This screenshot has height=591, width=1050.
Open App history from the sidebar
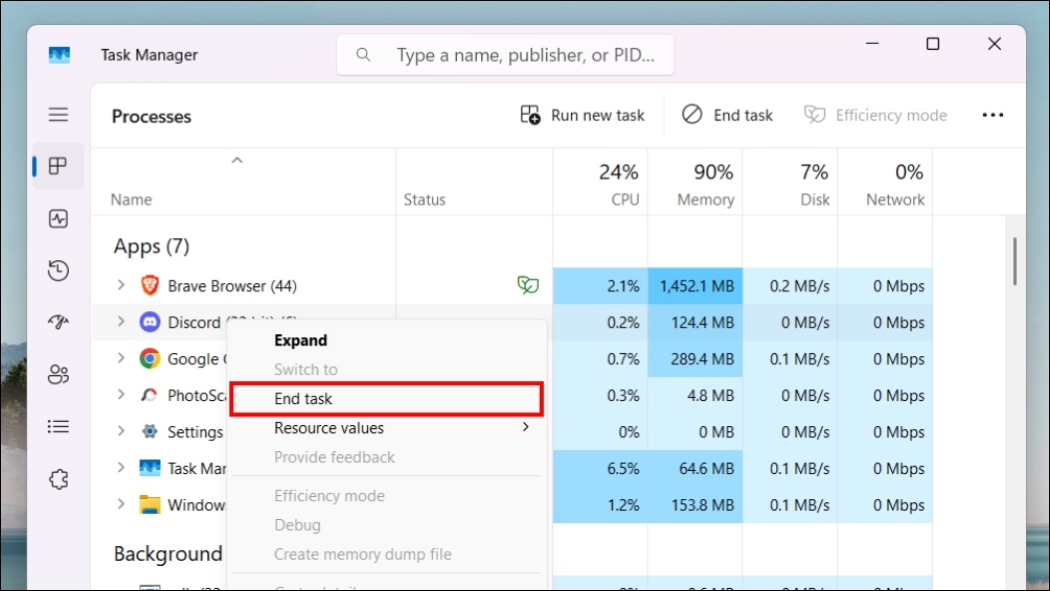58,270
